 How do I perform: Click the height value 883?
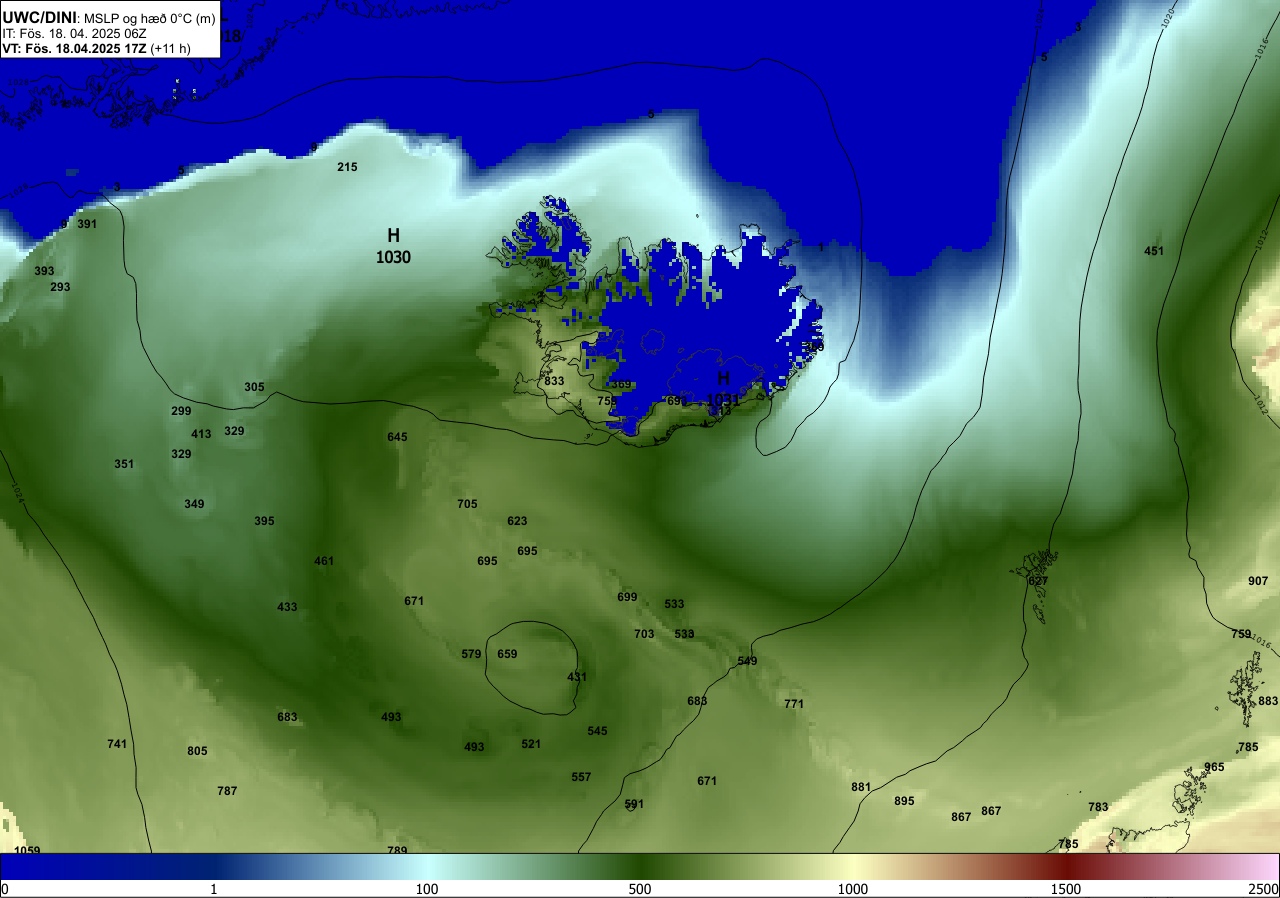pos(1268,701)
